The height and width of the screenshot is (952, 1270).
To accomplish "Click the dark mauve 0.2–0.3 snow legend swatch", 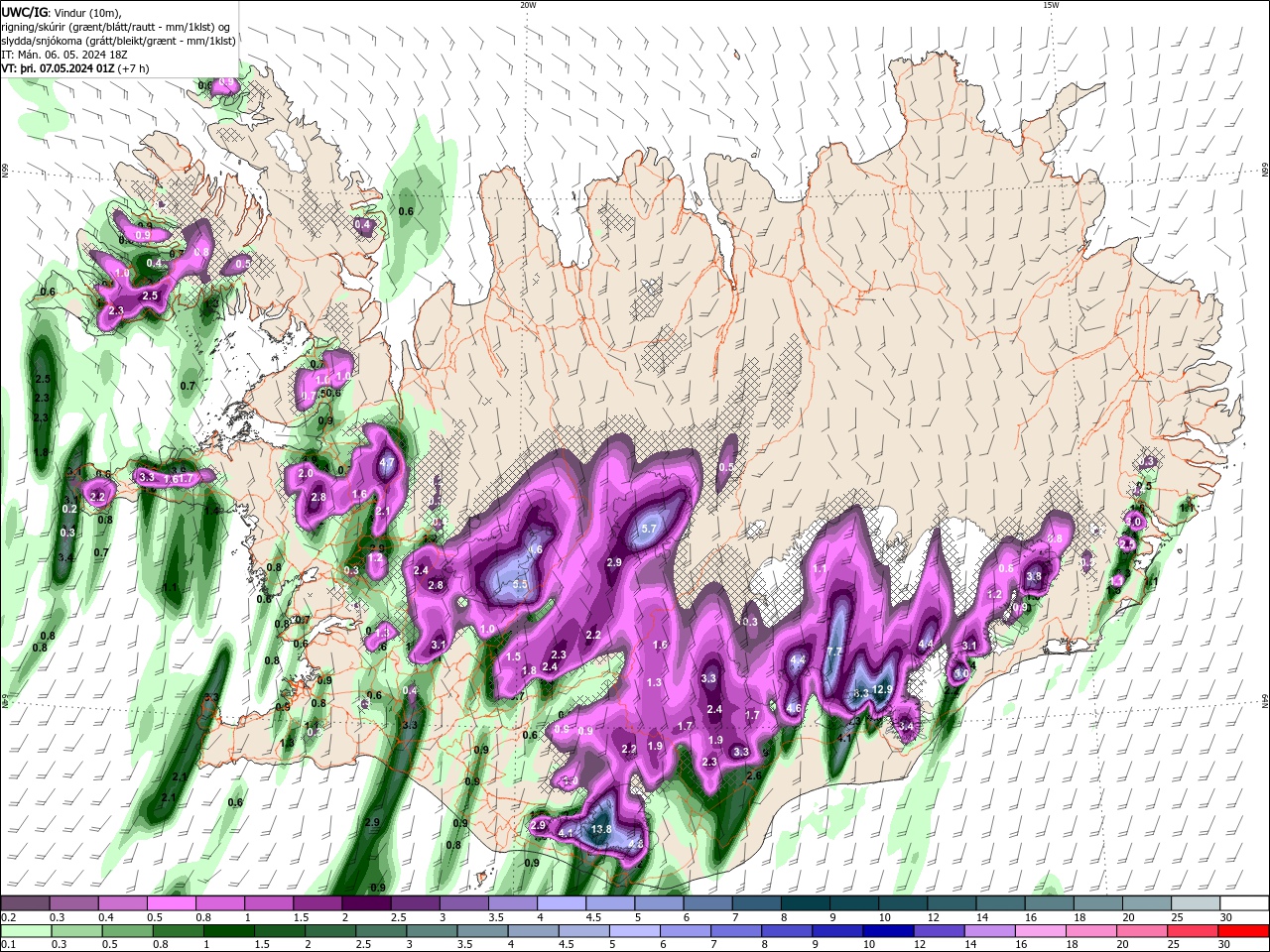I will pos(25,903).
